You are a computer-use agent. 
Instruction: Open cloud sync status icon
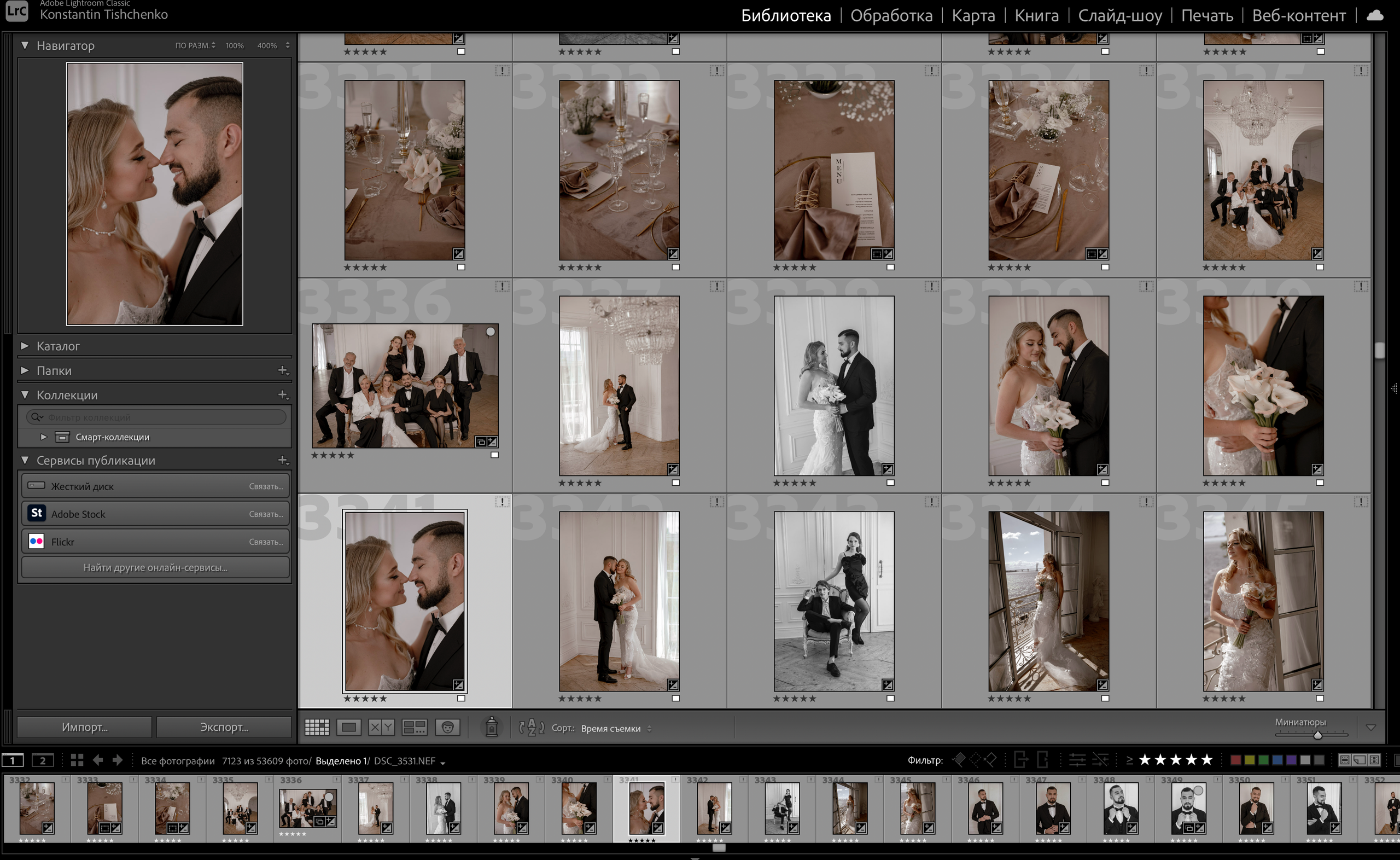coord(1374,15)
